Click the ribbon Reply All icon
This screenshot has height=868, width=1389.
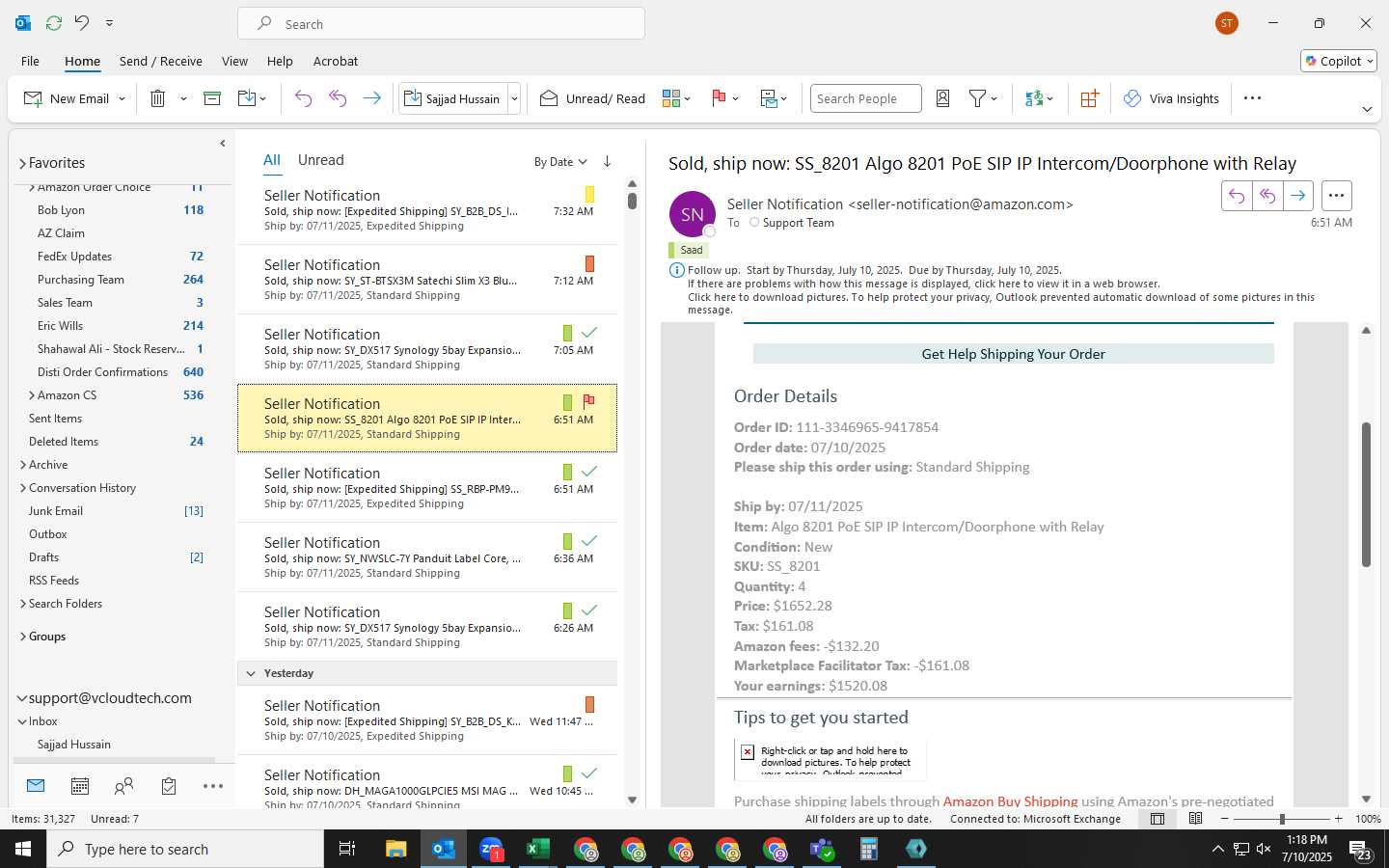[338, 98]
